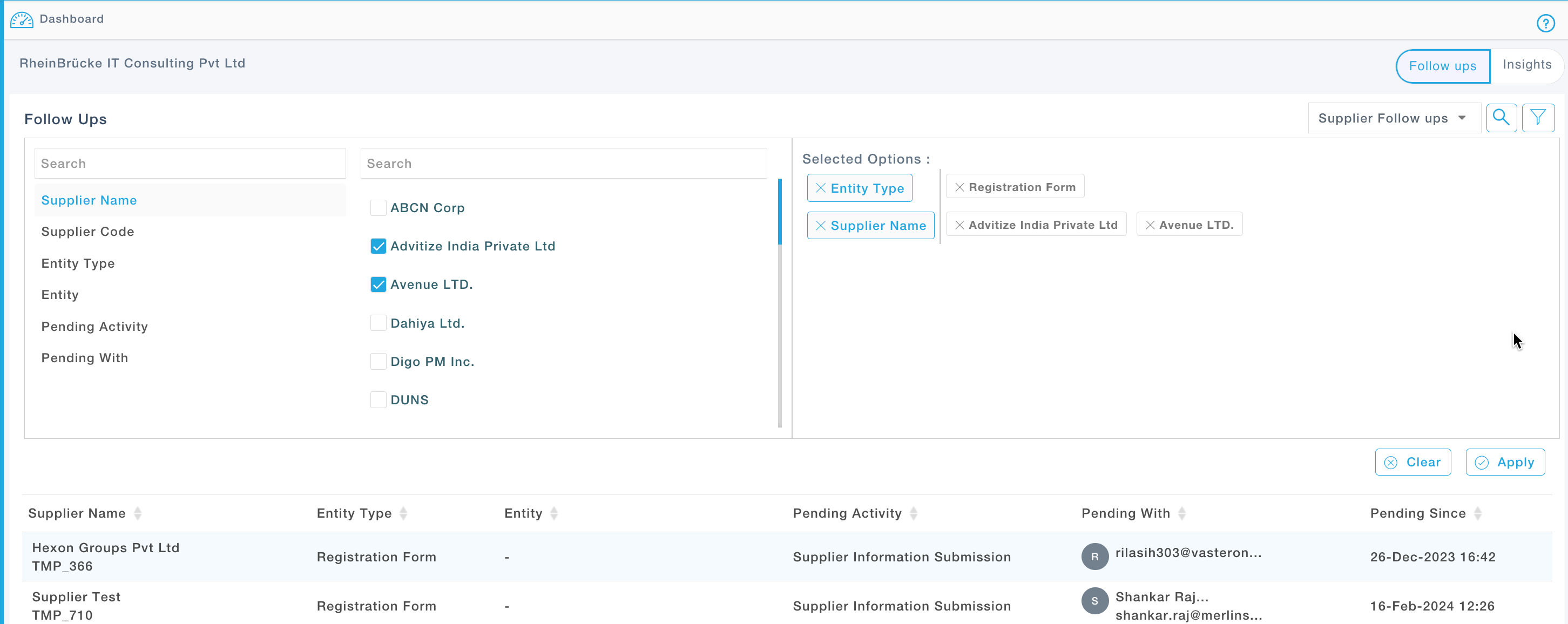1568x624 pixels.
Task: Click the funnel filter icon
Action: (1538, 118)
